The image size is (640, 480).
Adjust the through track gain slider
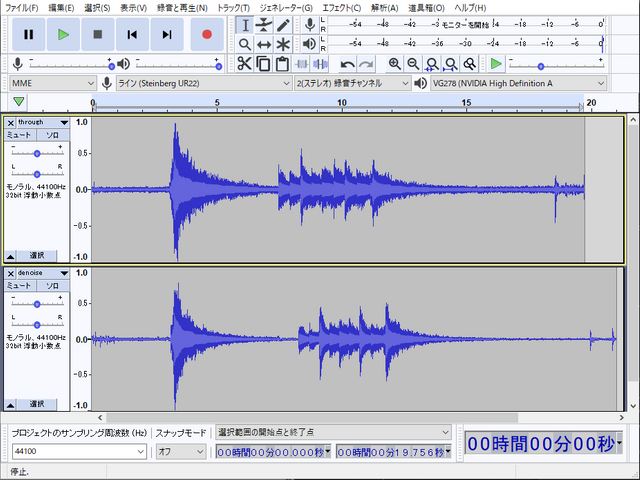click(x=37, y=153)
